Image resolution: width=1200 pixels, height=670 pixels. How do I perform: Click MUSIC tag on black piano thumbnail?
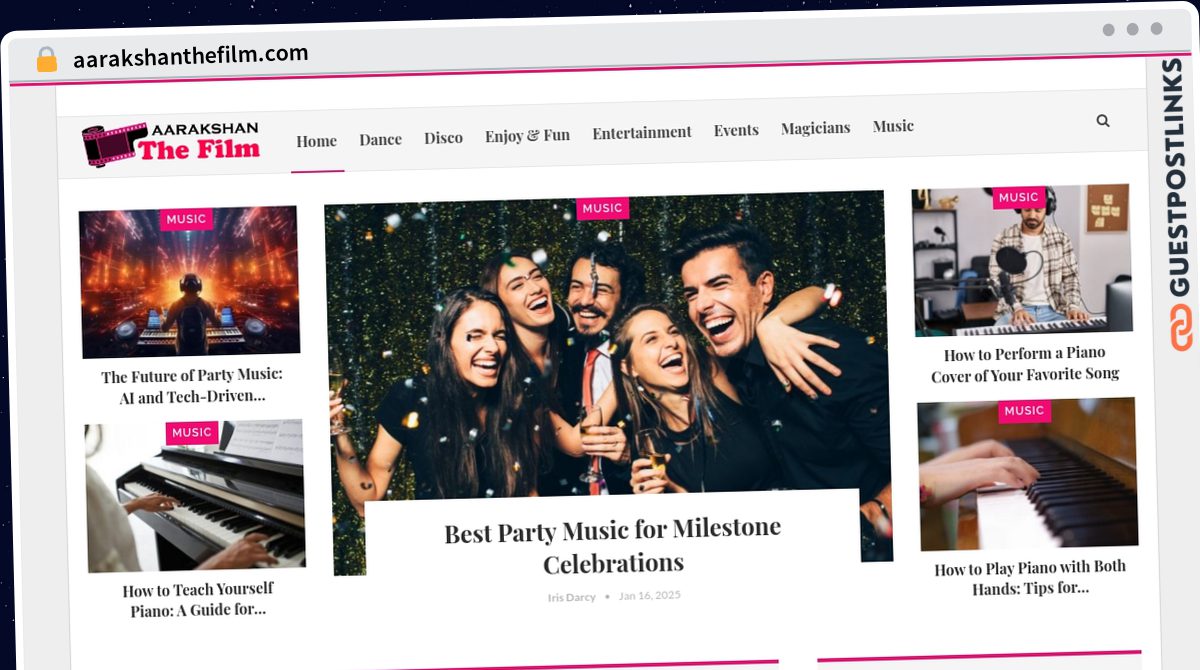192,432
